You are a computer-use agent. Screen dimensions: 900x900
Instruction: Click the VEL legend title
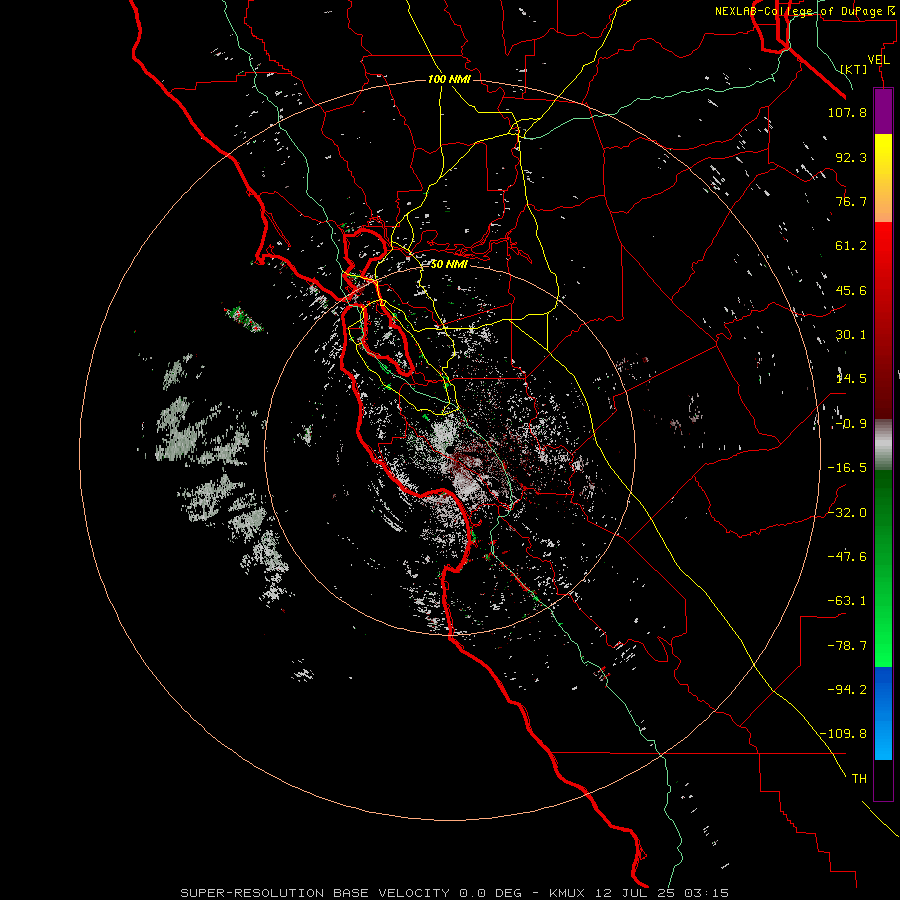(879, 60)
